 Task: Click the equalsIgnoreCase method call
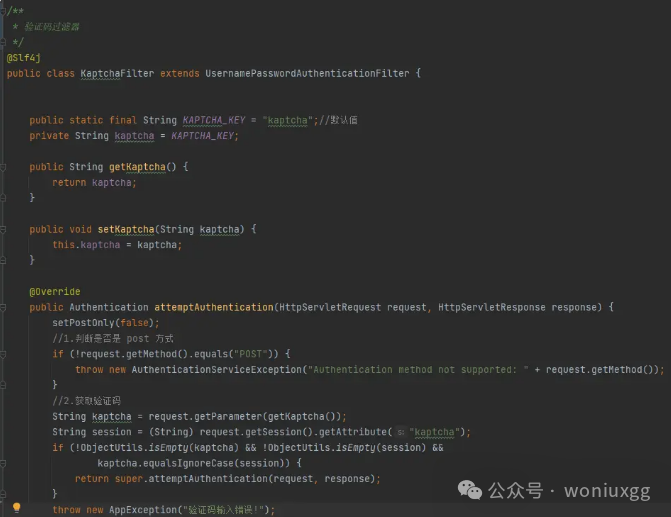pyautogui.click(x=188, y=463)
